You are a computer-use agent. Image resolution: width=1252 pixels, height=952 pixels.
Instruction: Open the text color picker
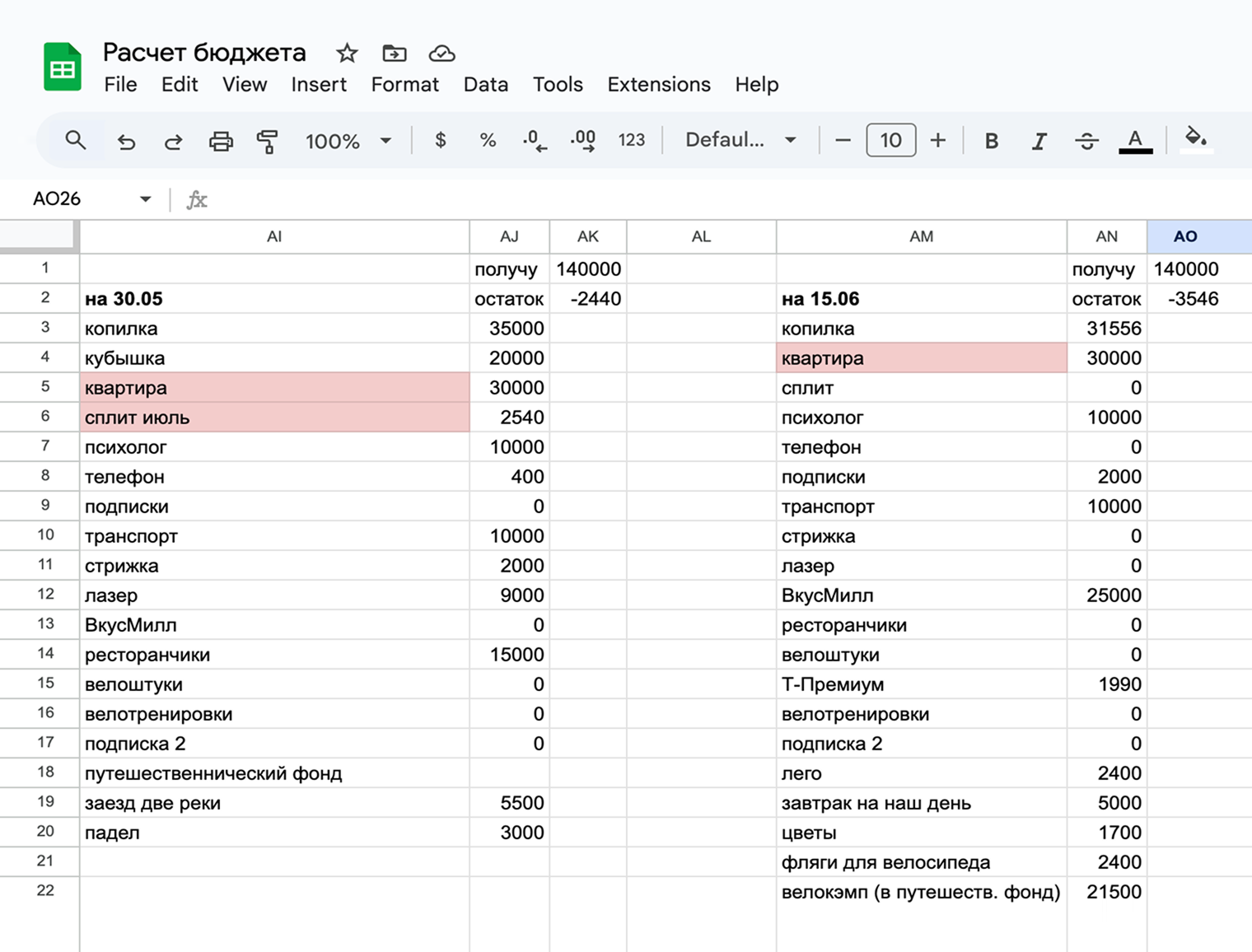click(x=1135, y=141)
